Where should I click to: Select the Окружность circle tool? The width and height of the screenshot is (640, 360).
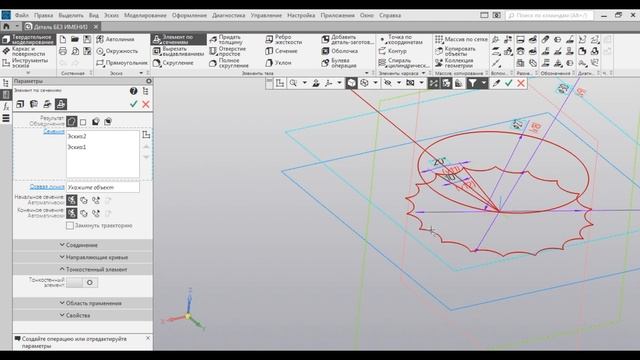[117, 51]
